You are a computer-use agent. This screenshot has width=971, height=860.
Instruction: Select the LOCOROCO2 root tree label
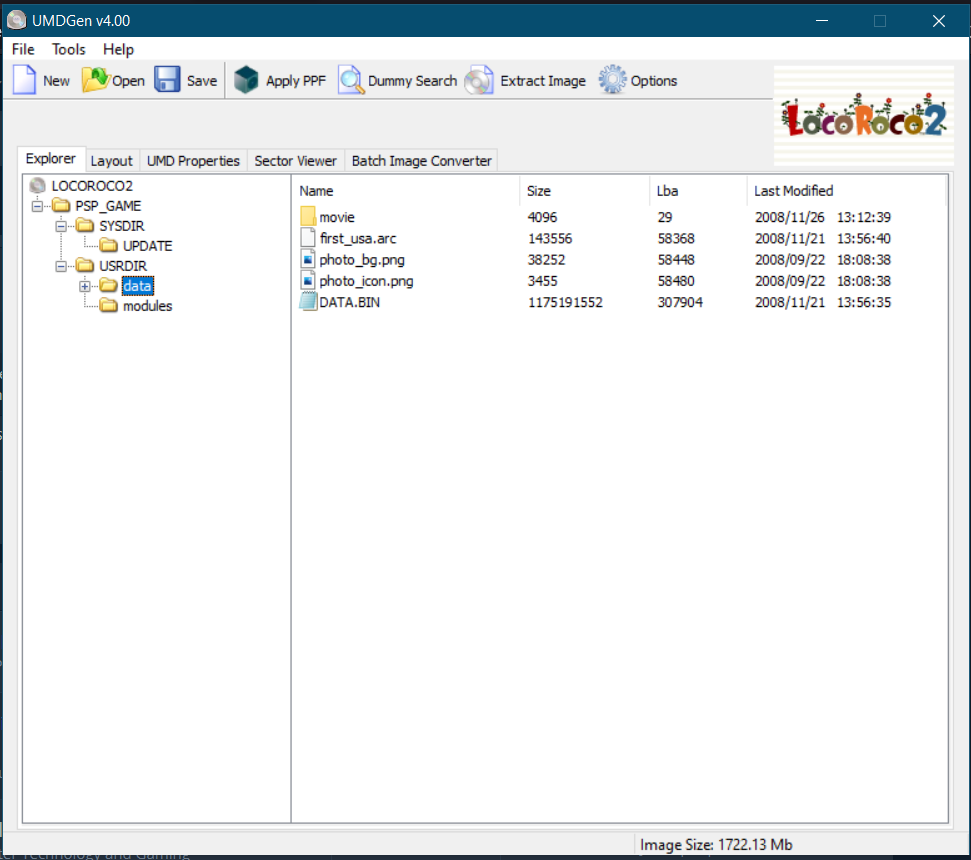pos(92,186)
